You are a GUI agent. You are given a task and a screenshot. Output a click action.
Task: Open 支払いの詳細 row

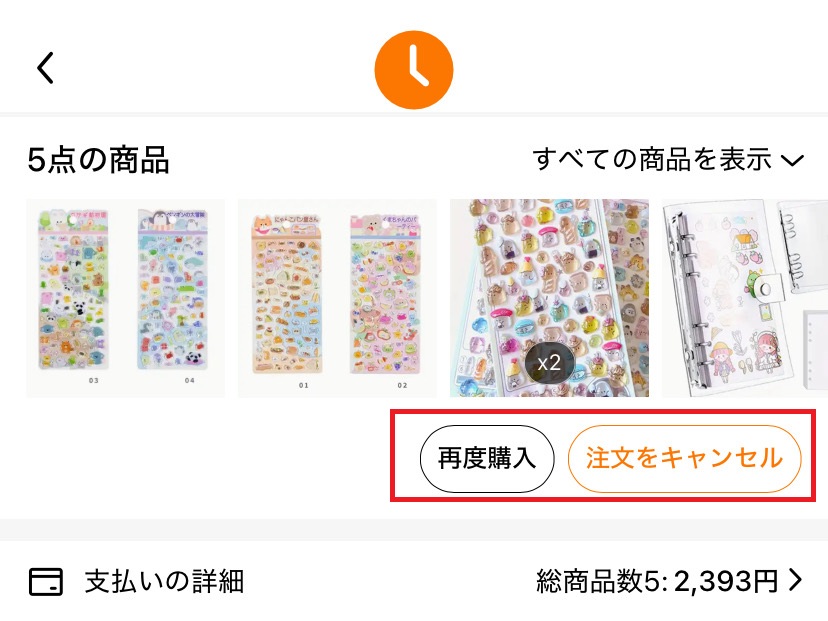coord(414,581)
